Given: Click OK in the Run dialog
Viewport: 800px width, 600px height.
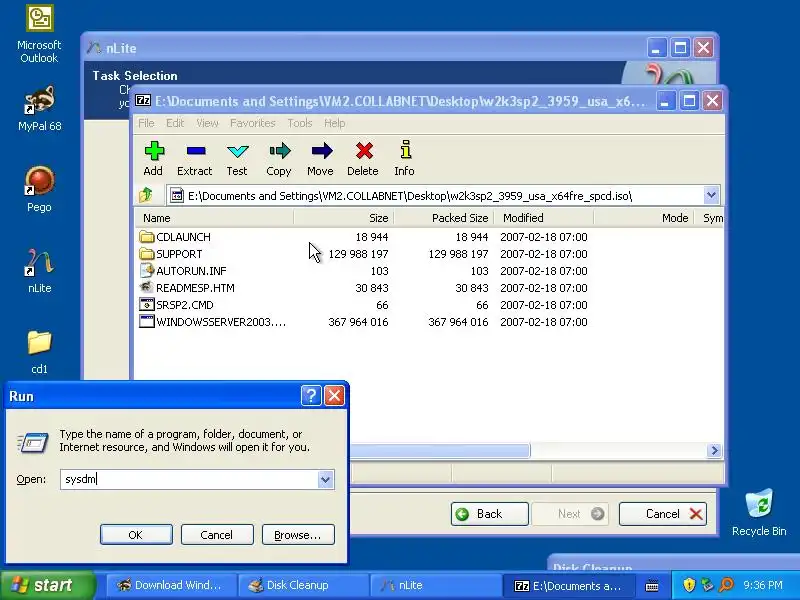Looking at the screenshot, I should [x=136, y=535].
